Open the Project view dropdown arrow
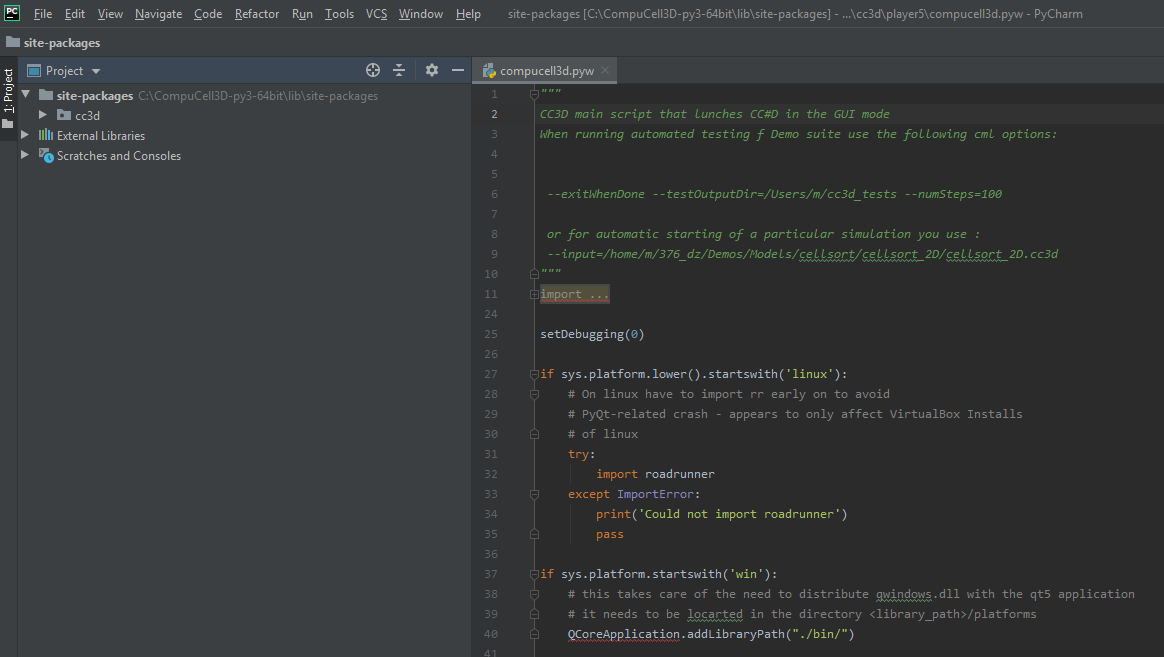Viewport: 1164px width, 657px height. tap(96, 71)
